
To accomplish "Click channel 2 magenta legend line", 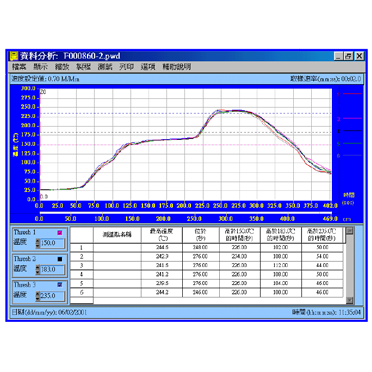I will click(x=352, y=118).
